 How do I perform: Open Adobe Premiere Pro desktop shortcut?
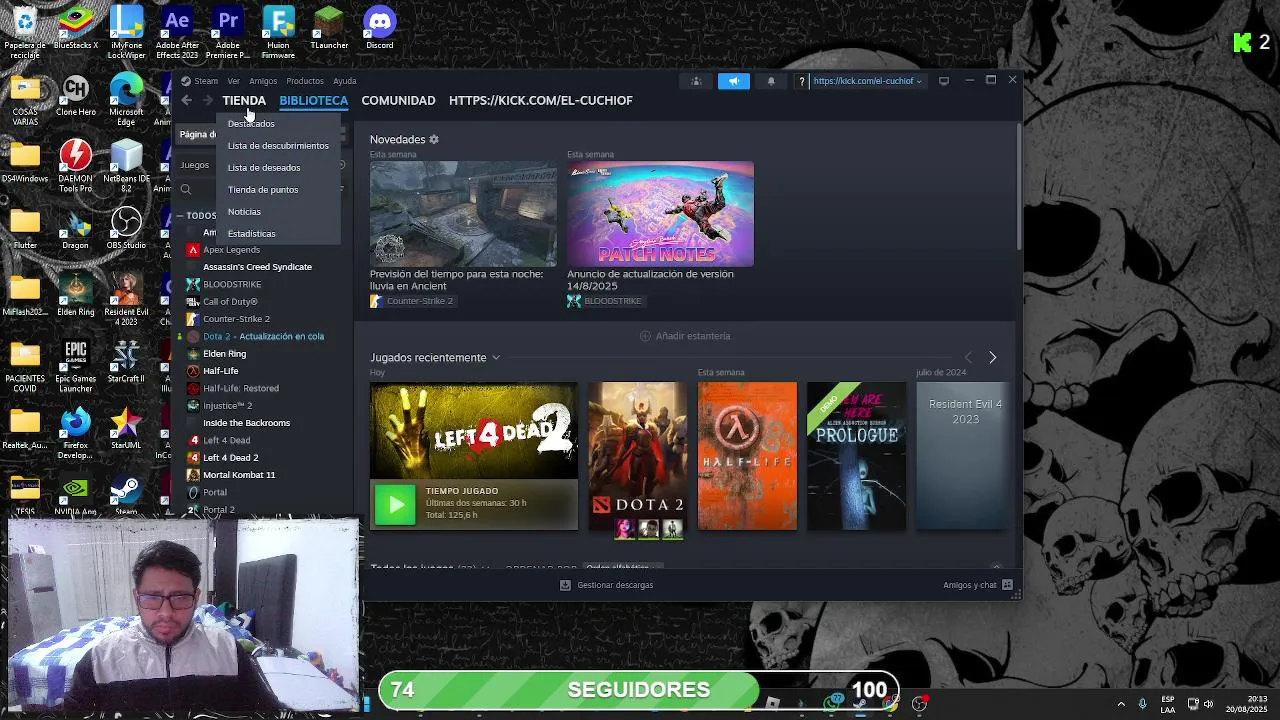pos(228,32)
